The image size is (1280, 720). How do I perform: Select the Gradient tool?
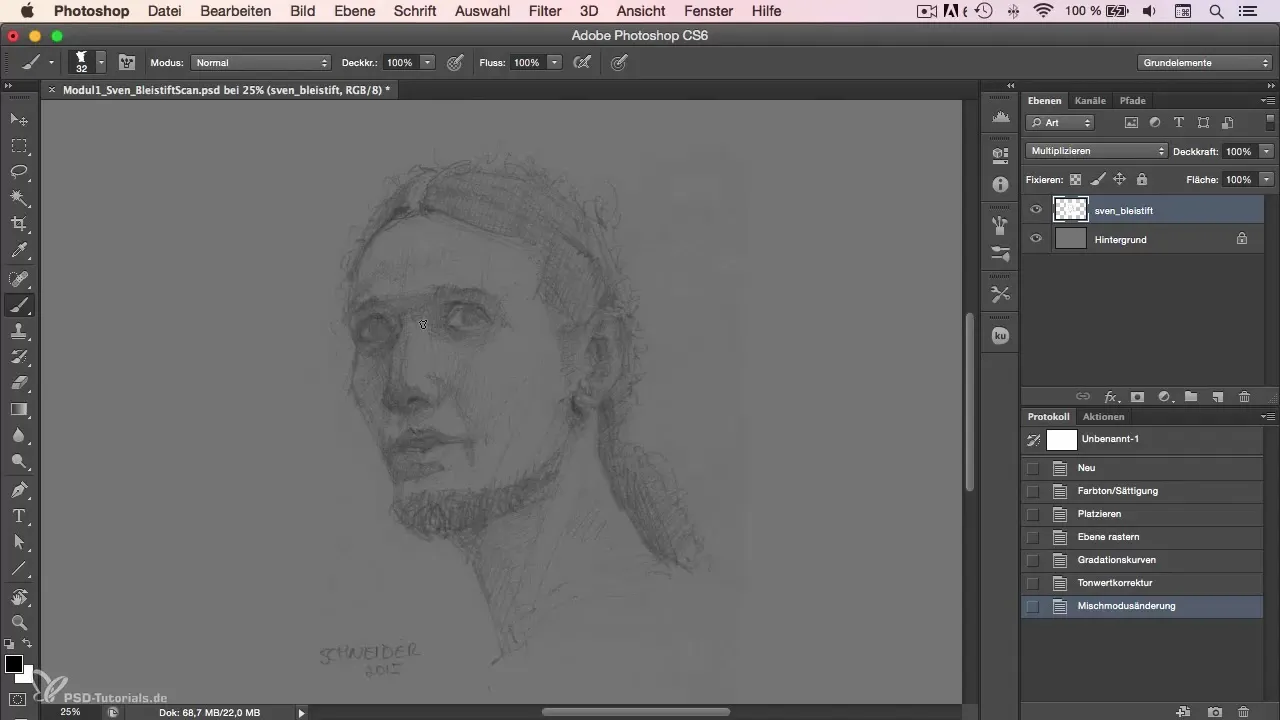pos(19,409)
